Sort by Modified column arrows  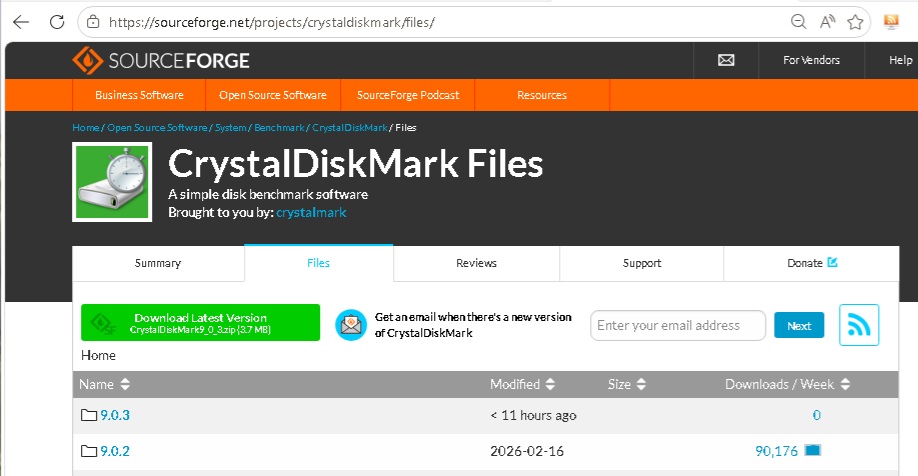coord(550,384)
